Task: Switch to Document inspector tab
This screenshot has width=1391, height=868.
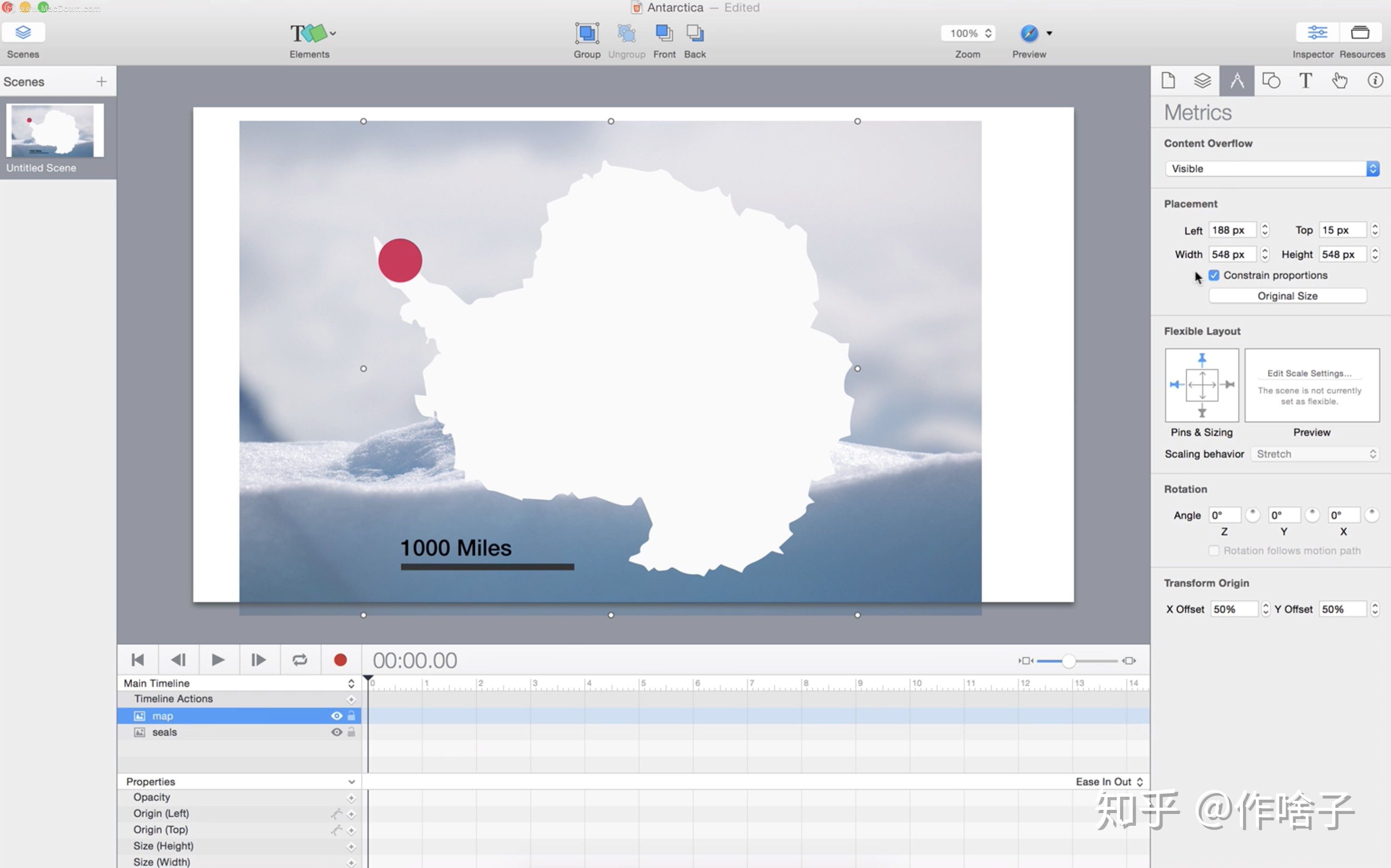Action: point(1168,80)
